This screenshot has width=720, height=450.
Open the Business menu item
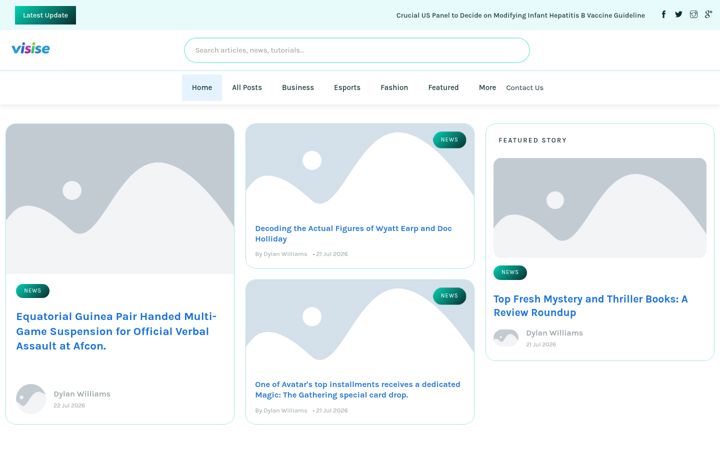pyautogui.click(x=298, y=87)
